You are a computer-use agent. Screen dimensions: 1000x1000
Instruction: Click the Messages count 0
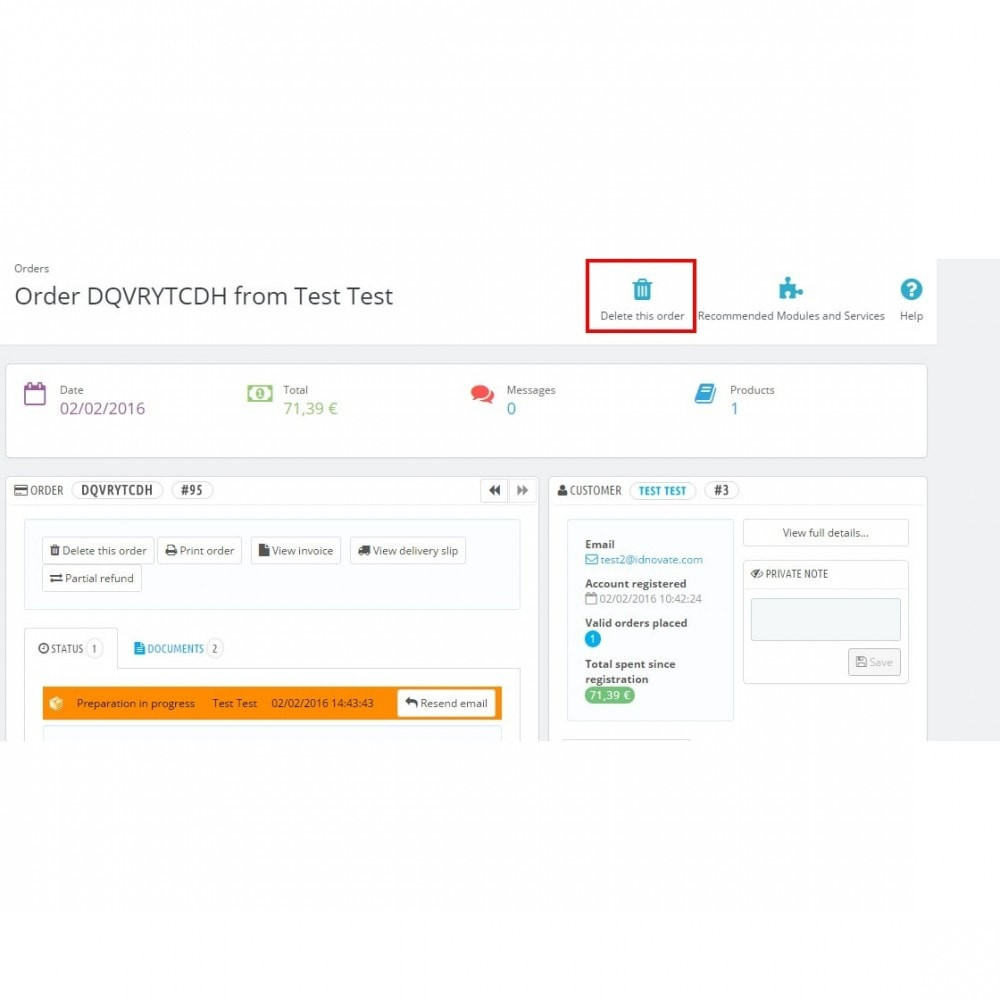click(x=511, y=408)
